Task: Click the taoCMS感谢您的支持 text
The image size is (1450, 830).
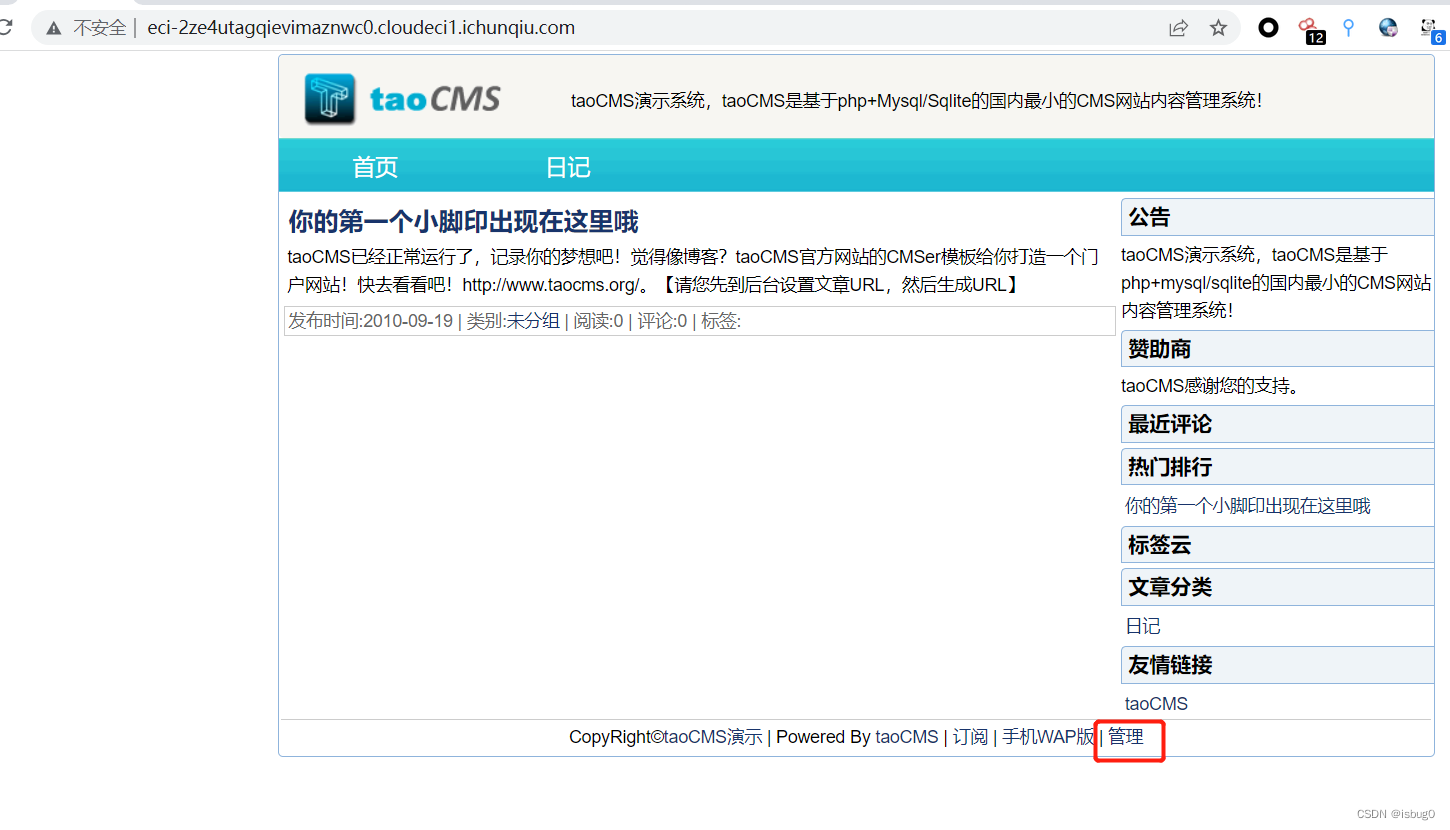Action: 1210,385
